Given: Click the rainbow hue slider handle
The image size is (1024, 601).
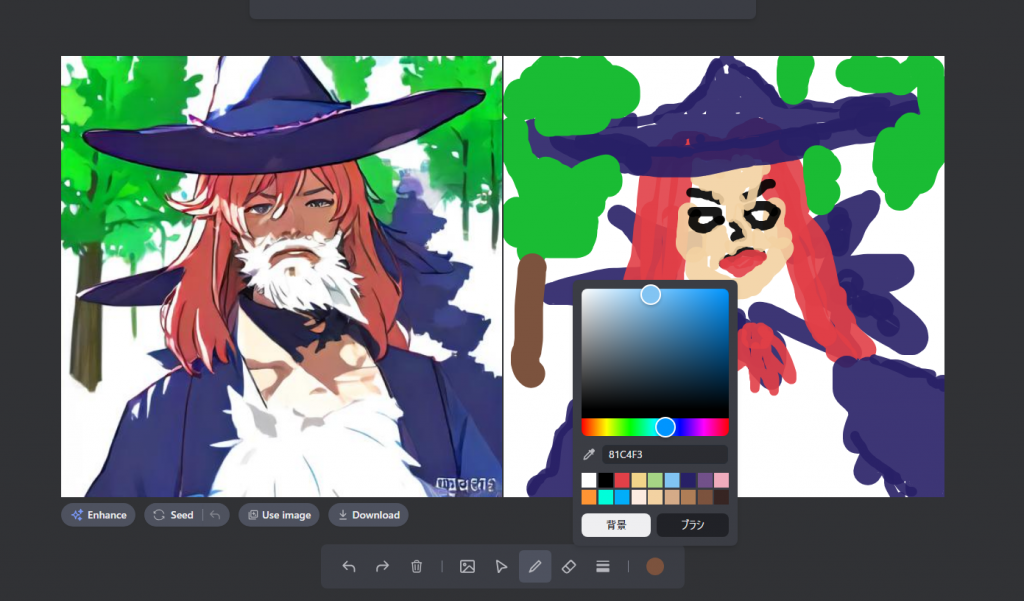Looking at the screenshot, I should click(x=665, y=427).
